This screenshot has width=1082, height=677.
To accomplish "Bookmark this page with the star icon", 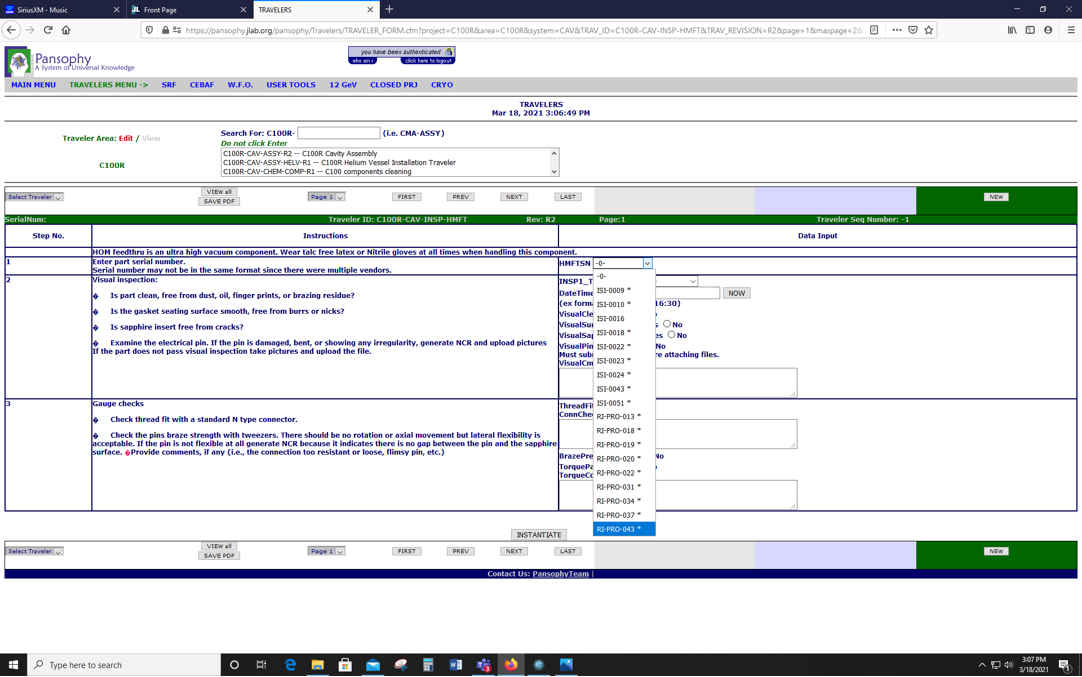I will (x=929, y=30).
